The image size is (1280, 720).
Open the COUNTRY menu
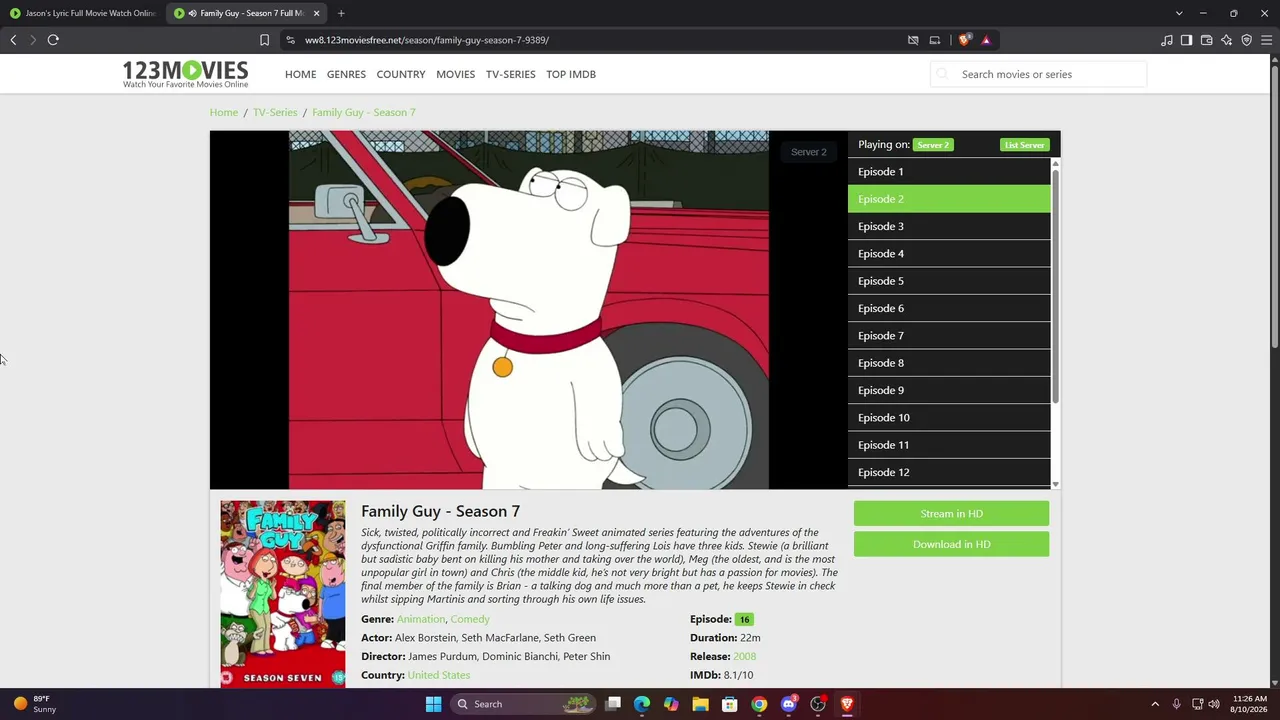401,74
